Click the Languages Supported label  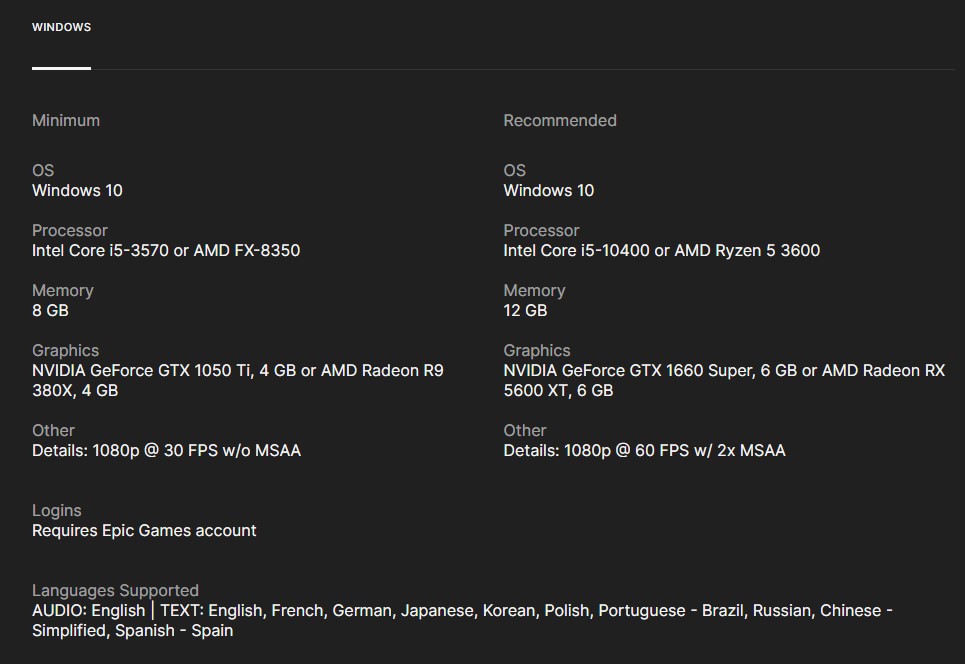(115, 590)
